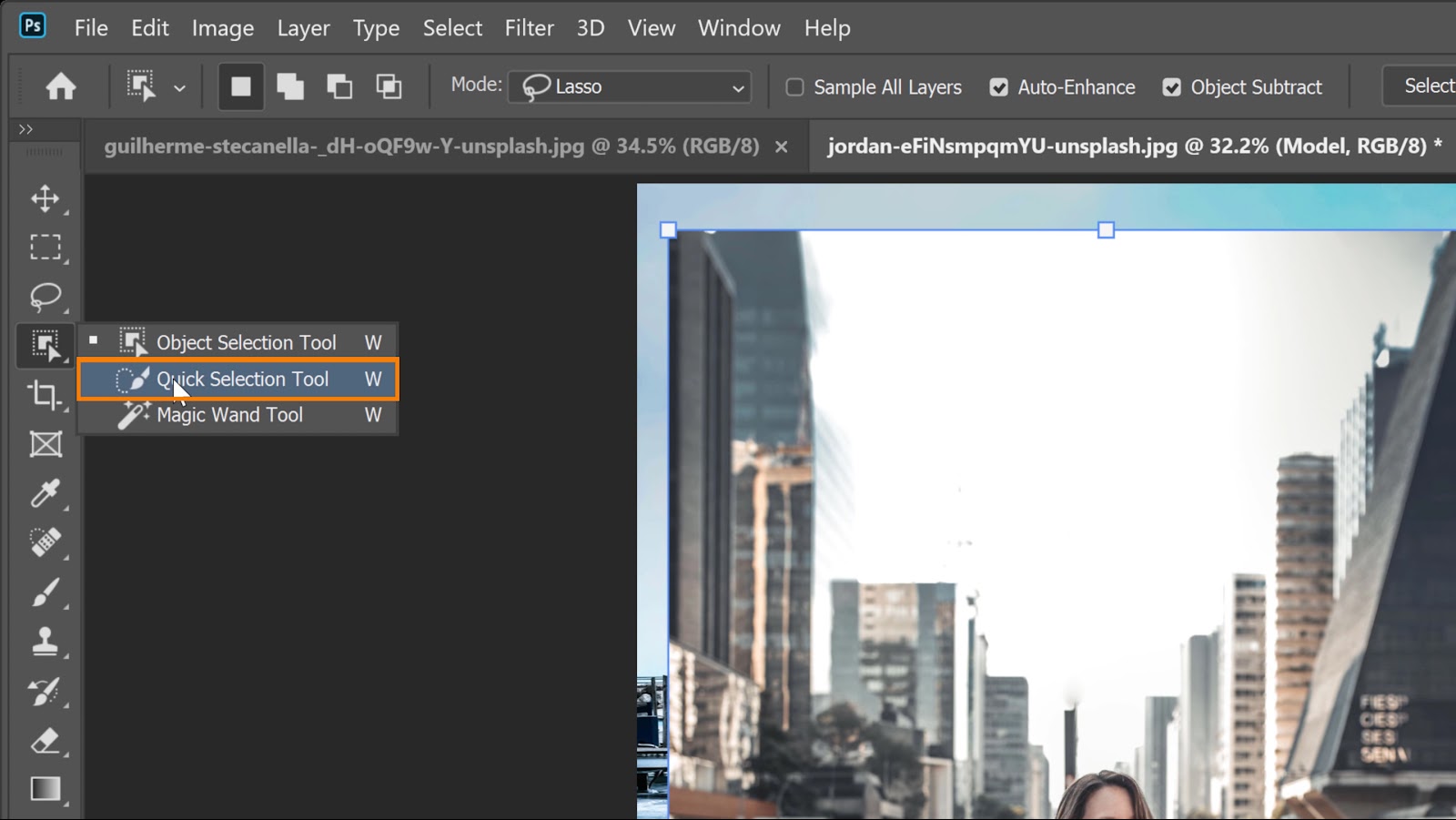Open the Image menu
Viewport: 1456px width, 820px height.
pos(223,28)
